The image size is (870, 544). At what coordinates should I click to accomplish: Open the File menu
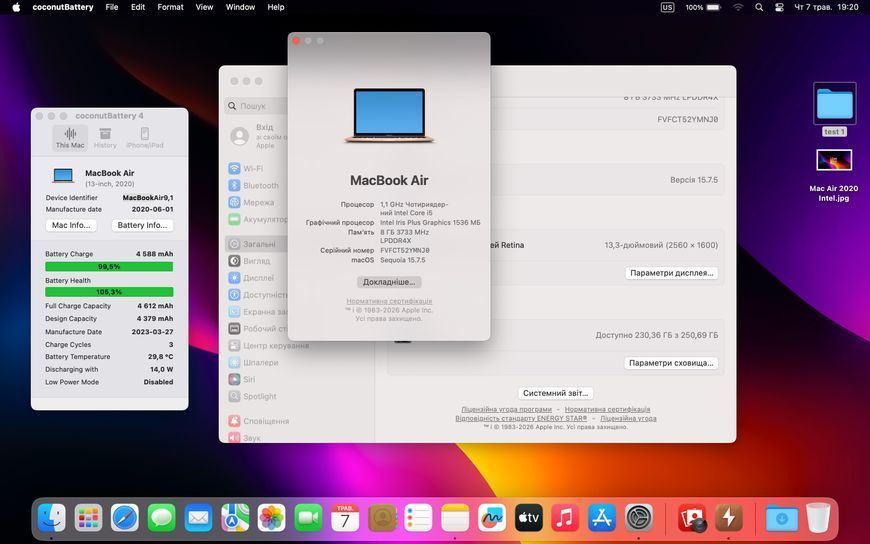pyautogui.click(x=112, y=7)
